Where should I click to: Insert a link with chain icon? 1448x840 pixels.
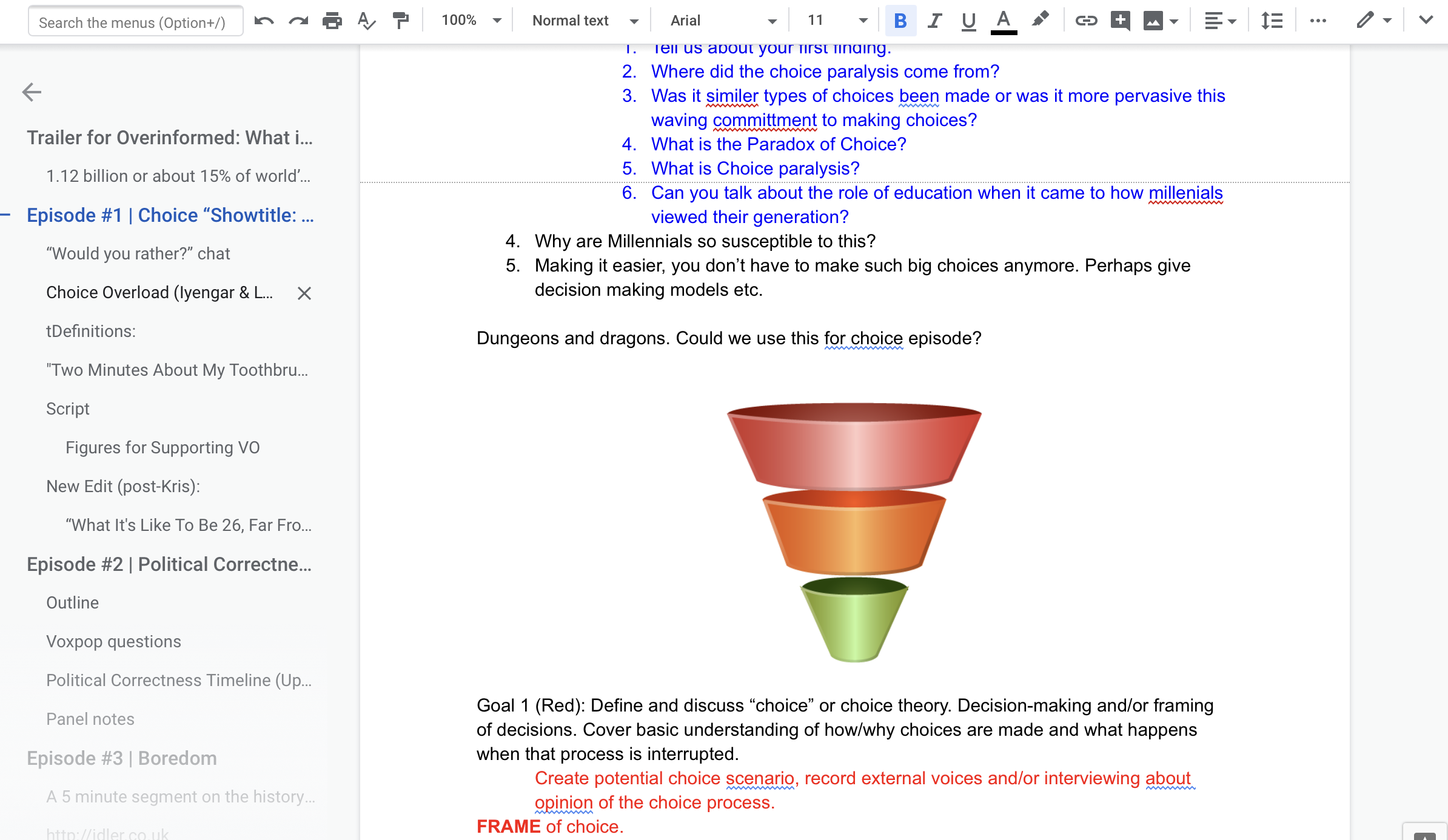[1086, 21]
